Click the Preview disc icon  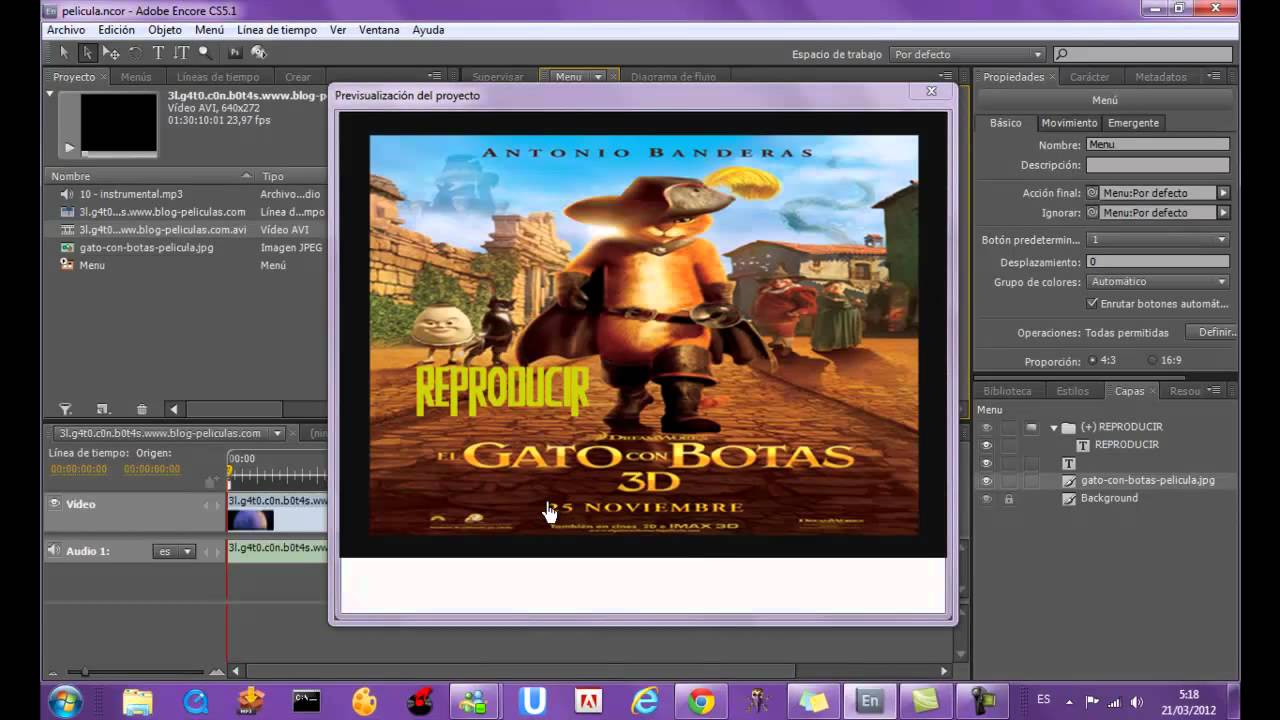tap(259, 53)
